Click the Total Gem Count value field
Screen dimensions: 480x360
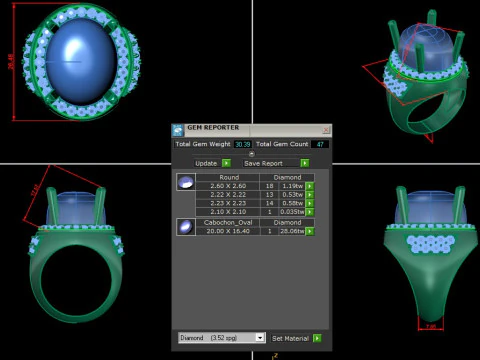320,144
